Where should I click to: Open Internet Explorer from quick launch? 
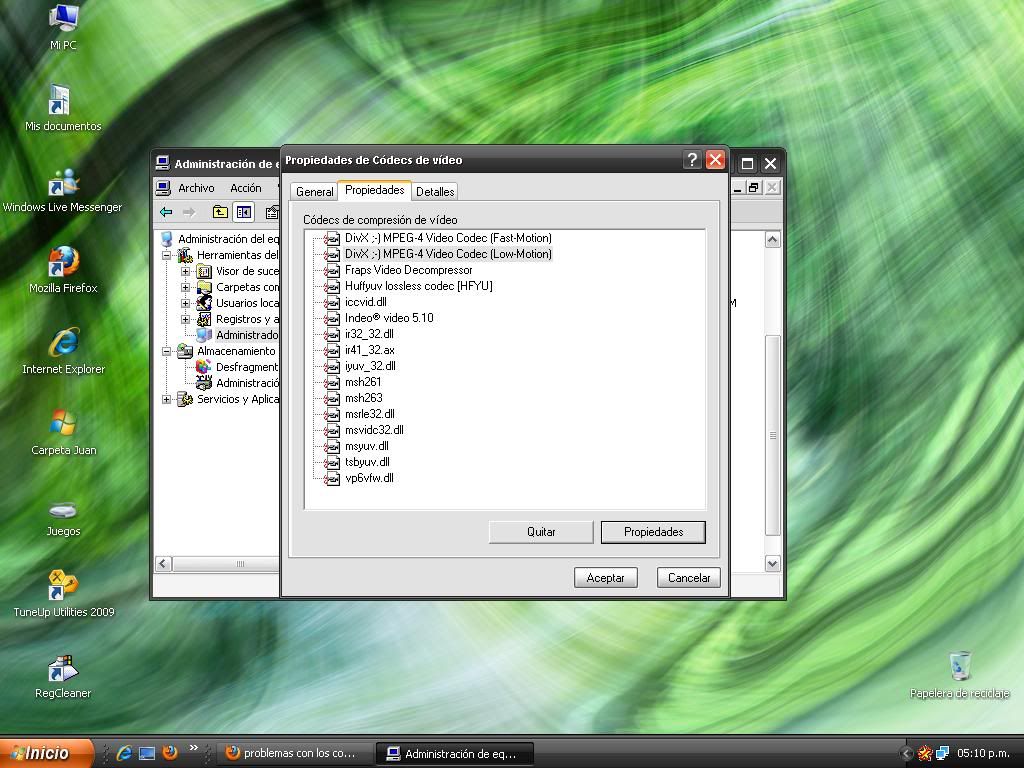click(x=124, y=753)
